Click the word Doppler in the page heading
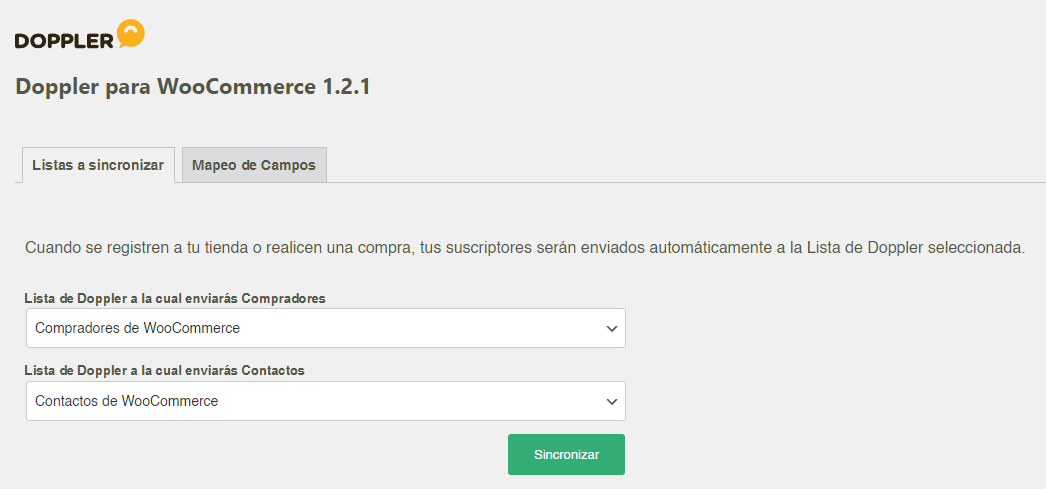Screen dimensions: 1046x489 point(57,87)
